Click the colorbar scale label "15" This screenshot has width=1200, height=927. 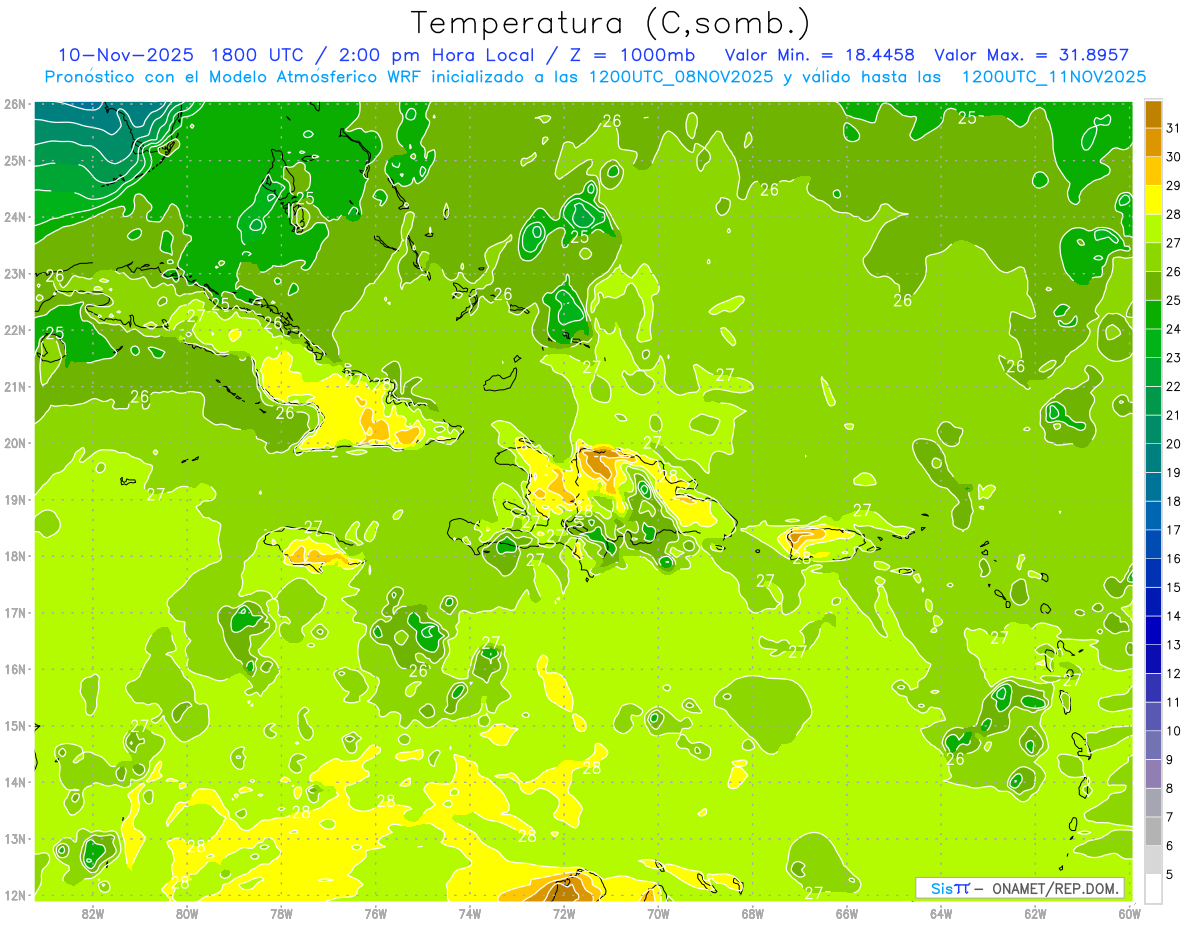coord(1173,587)
